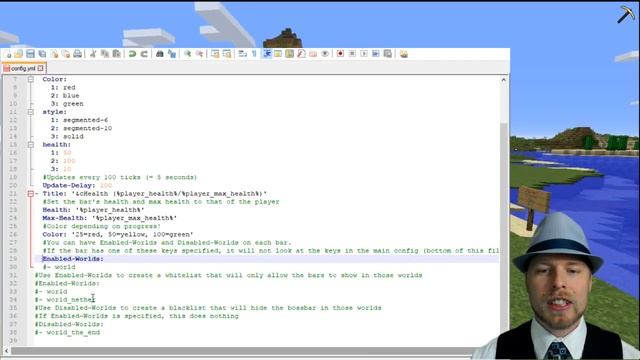Screen dimensions: 640x360
Task: Click the '3: solid' style line
Action: [x=67, y=136]
